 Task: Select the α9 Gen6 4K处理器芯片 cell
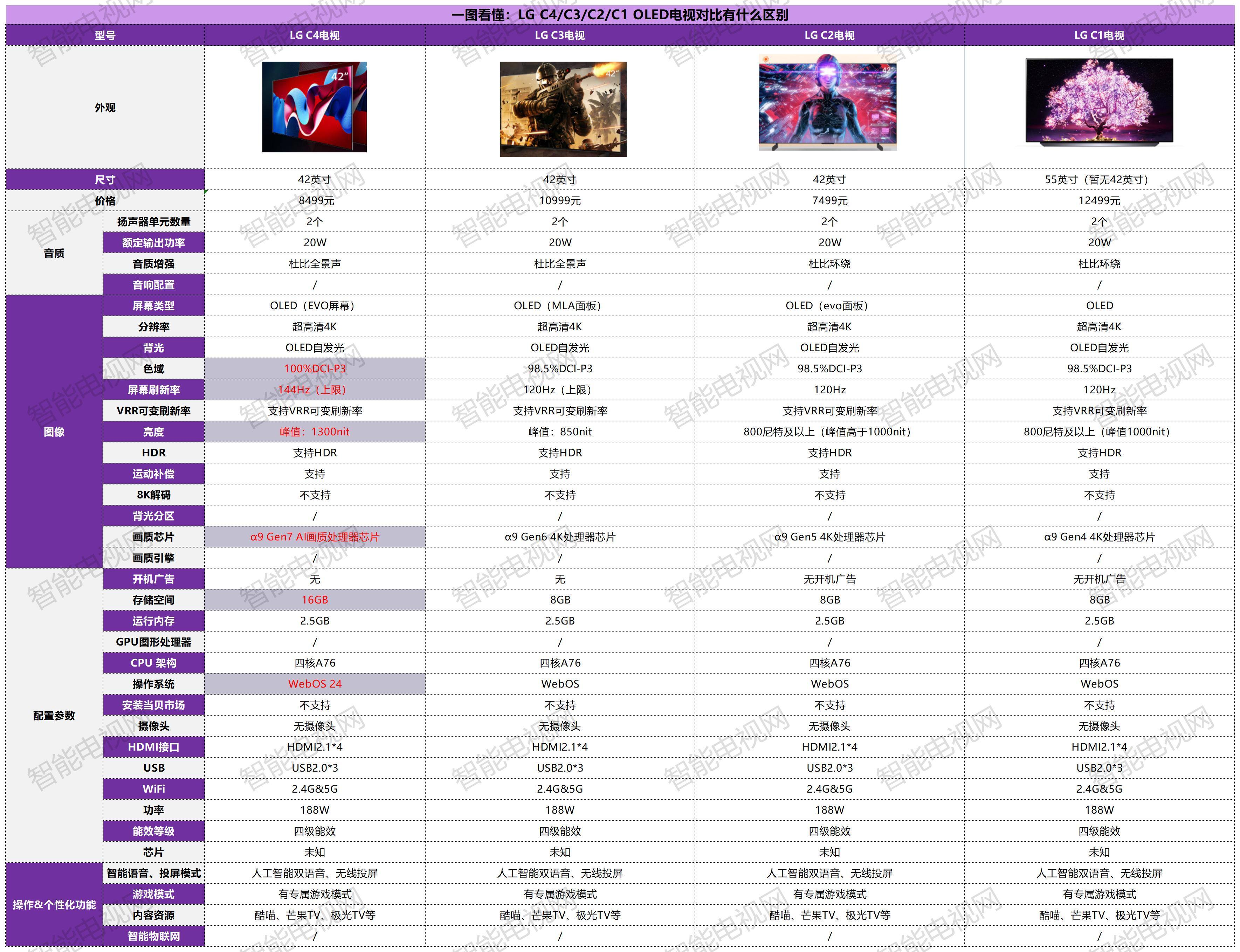point(560,537)
